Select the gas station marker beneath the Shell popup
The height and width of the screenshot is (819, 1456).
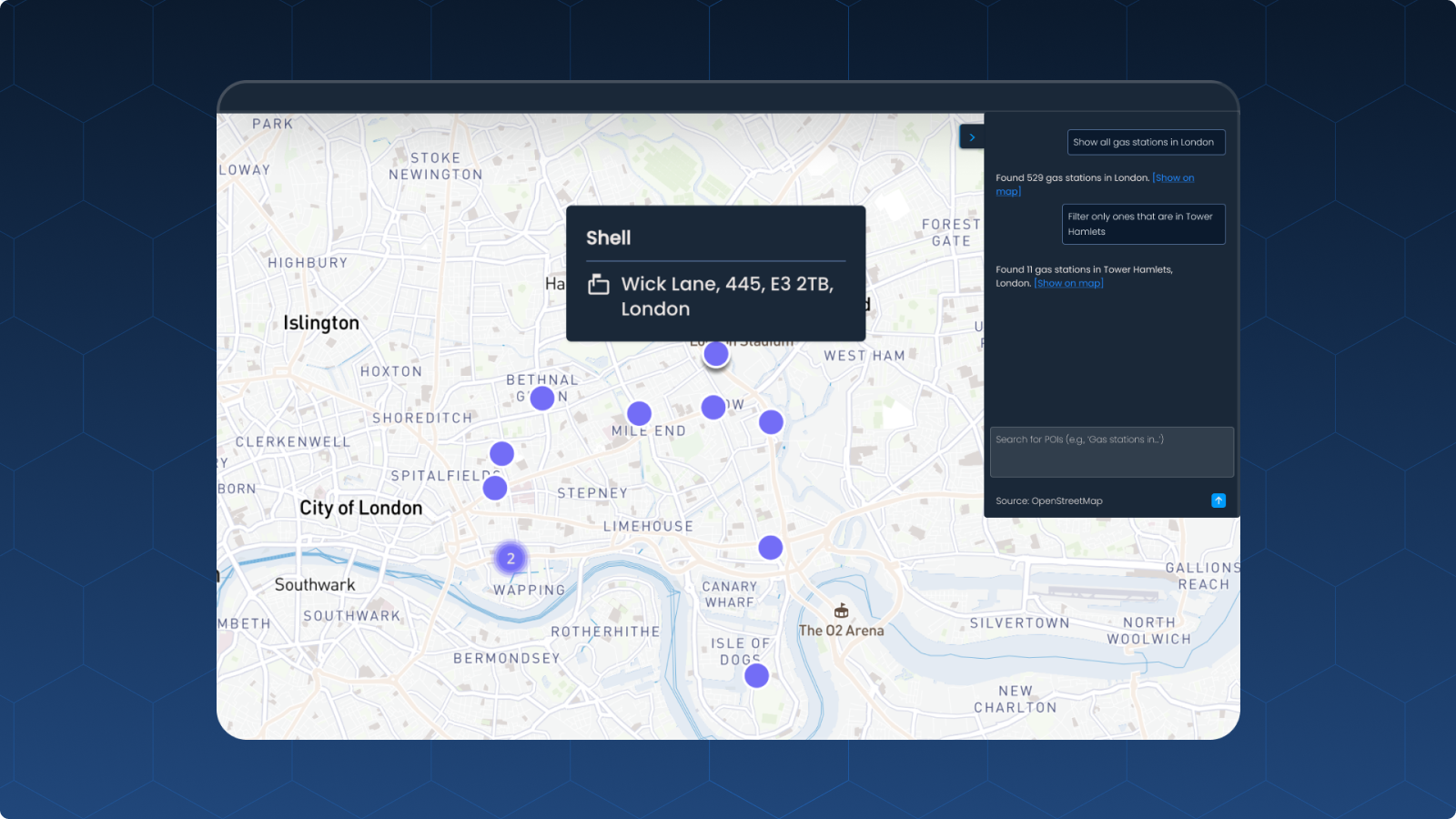tap(716, 354)
